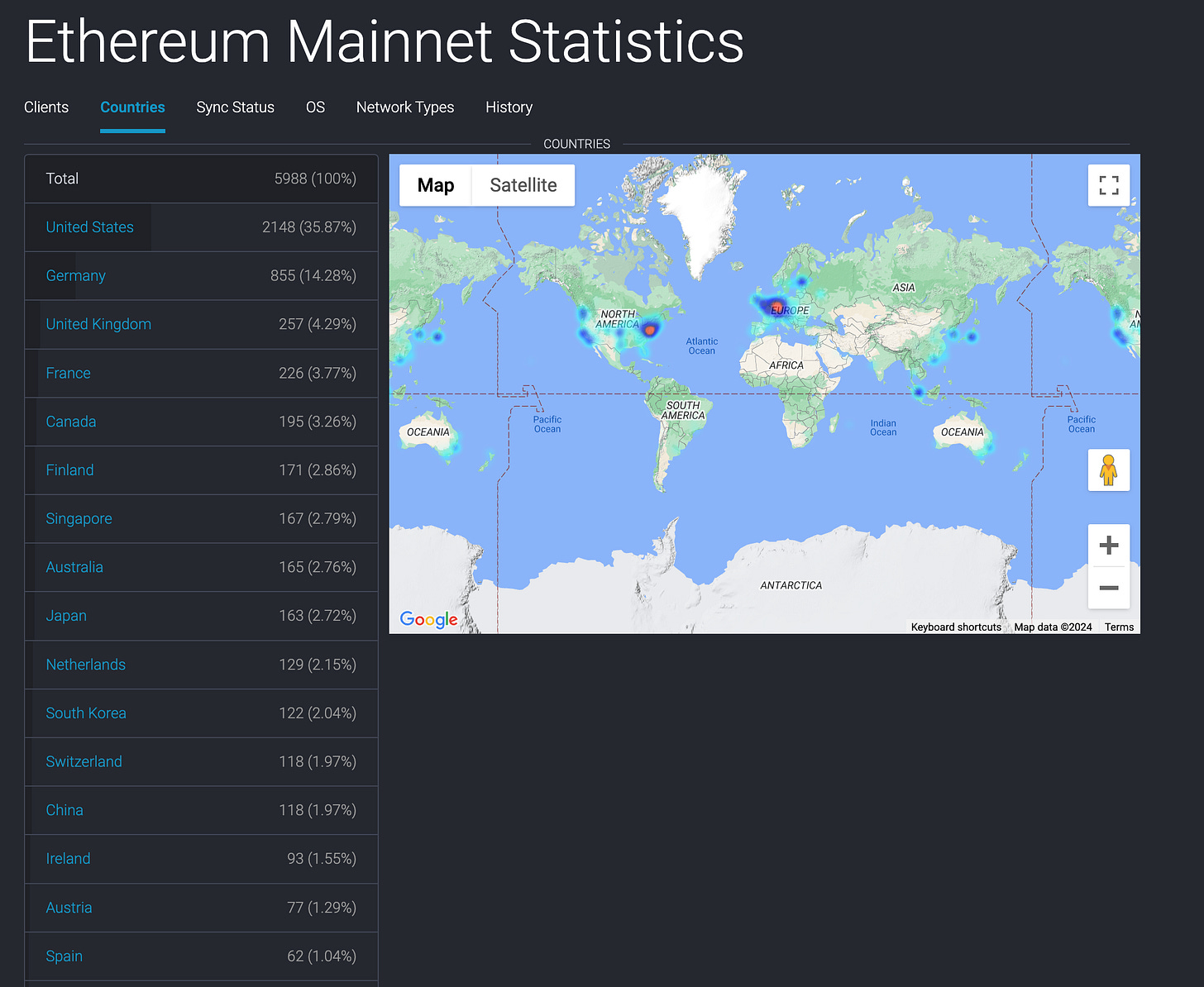The width and height of the screenshot is (1204, 987).
Task: View the History tab
Action: tap(509, 107)
